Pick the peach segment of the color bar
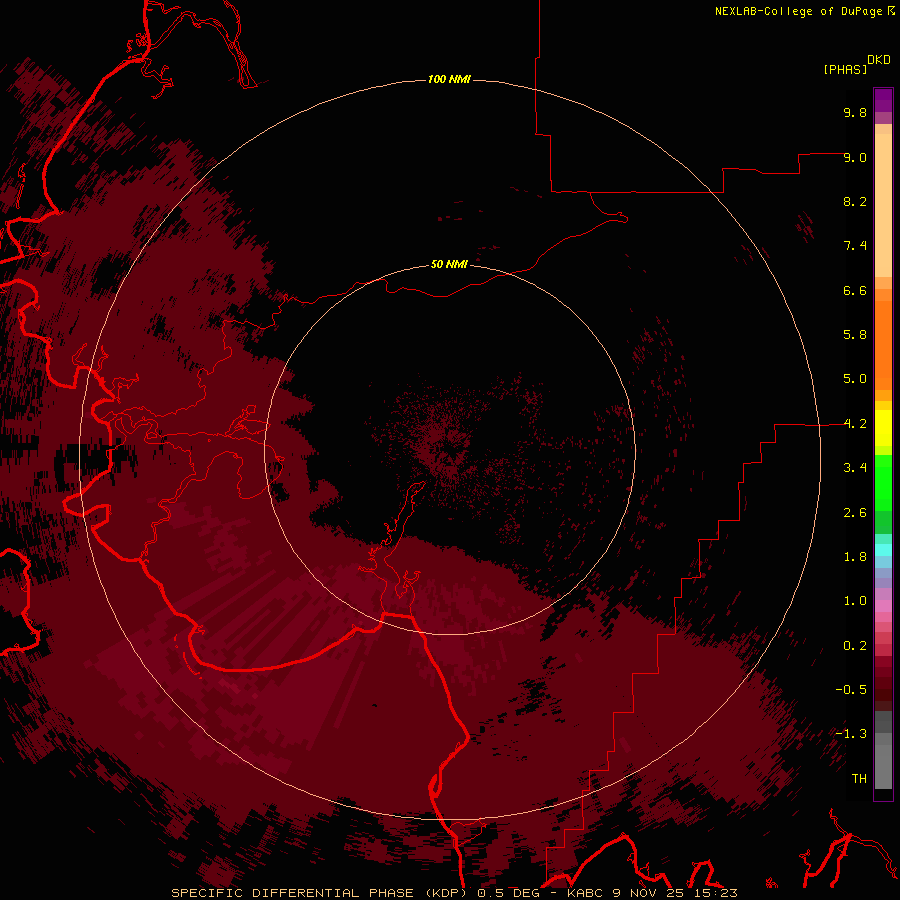900x900 pixels. click(883, 205)
